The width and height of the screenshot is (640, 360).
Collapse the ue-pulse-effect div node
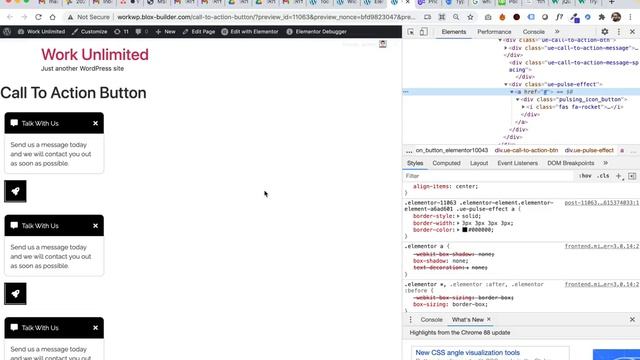click(506, 84)
